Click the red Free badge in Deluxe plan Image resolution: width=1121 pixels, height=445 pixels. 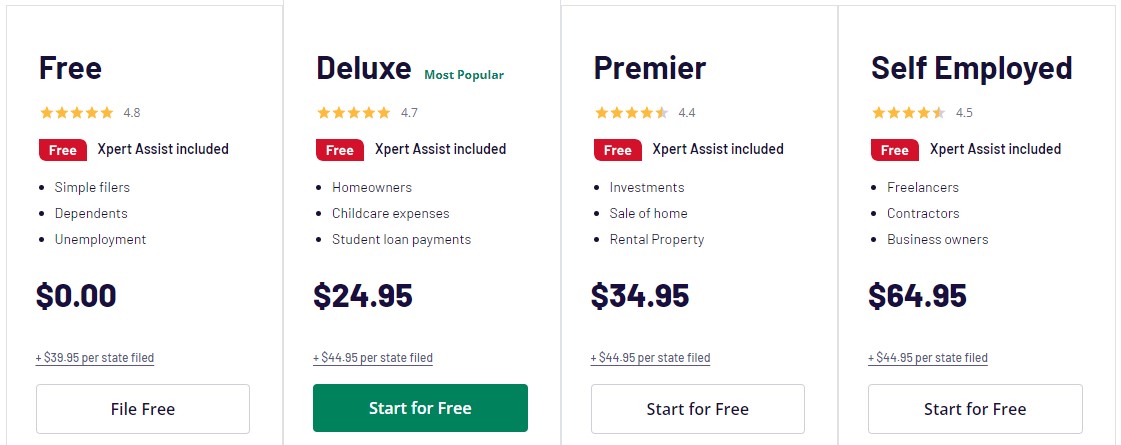pyautogui.click(x=340, y=150)
